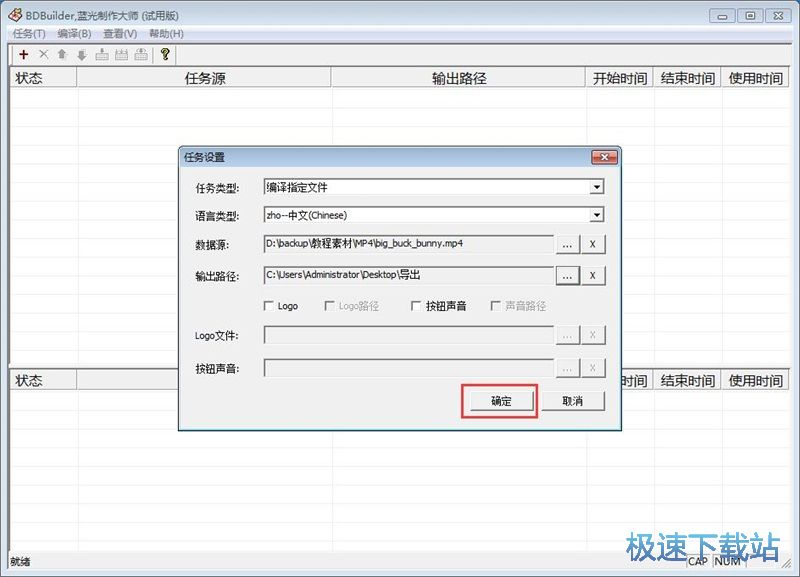Clear the 数据源 path with X button

point(593,244)
